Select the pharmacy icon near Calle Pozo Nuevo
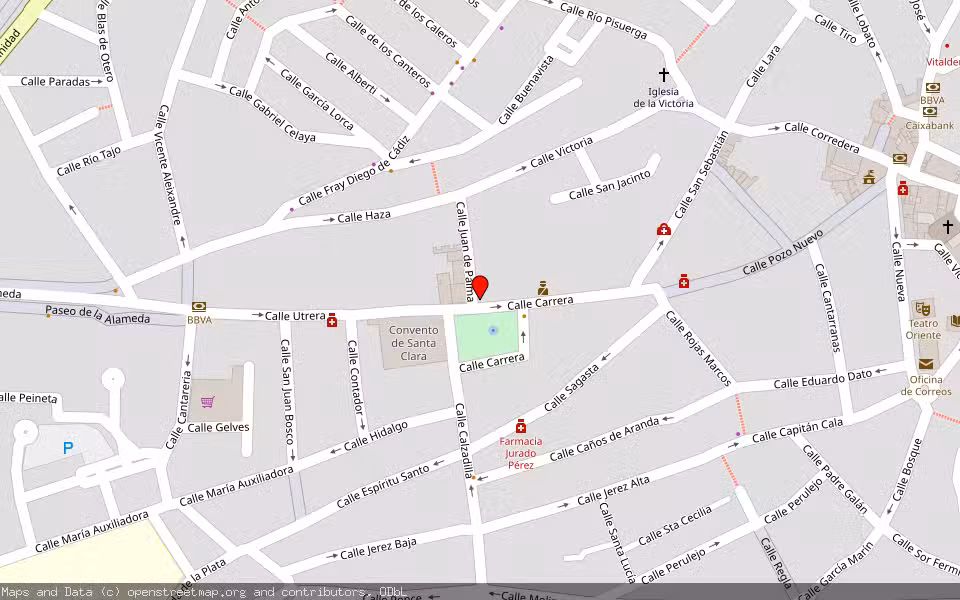The width and height of the screenshot is (960, 600). [684, 283]
